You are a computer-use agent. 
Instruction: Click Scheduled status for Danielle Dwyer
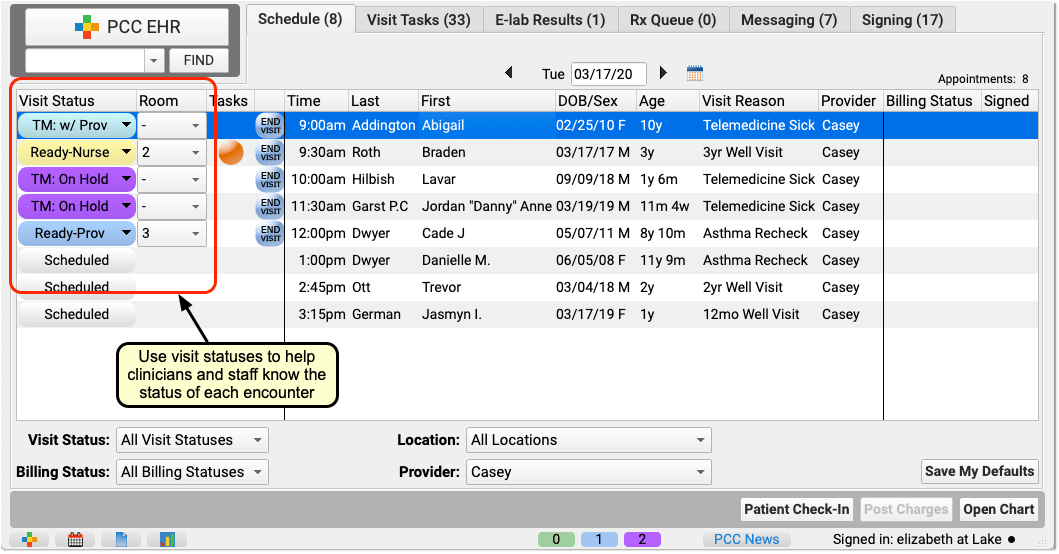point(76,261)
